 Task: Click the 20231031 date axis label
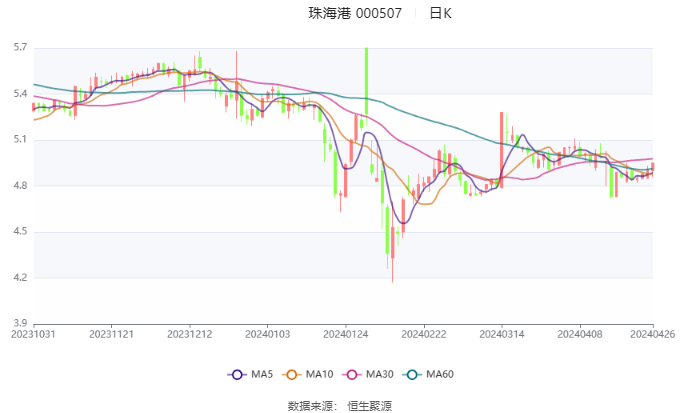coord(33,334)
